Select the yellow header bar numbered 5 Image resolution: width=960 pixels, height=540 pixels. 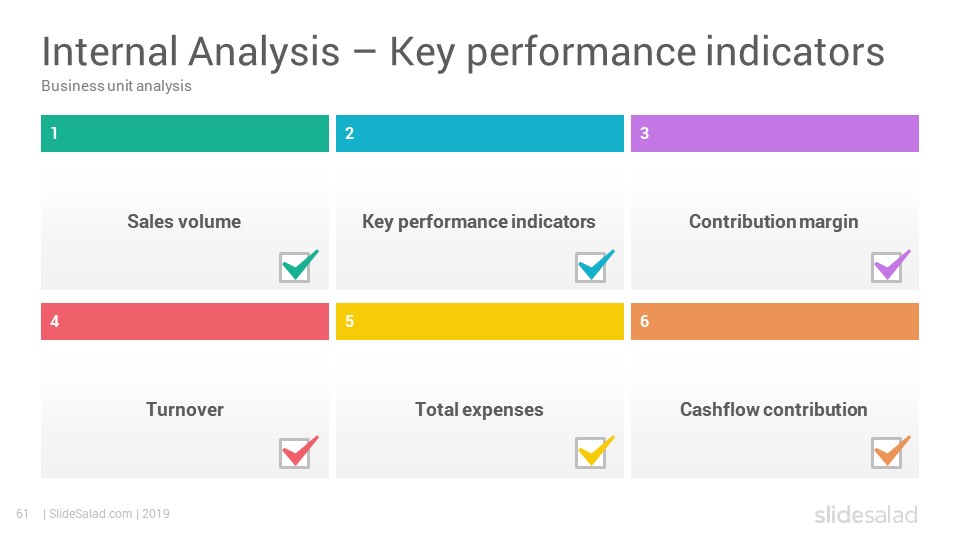click(x=480, y=321)
